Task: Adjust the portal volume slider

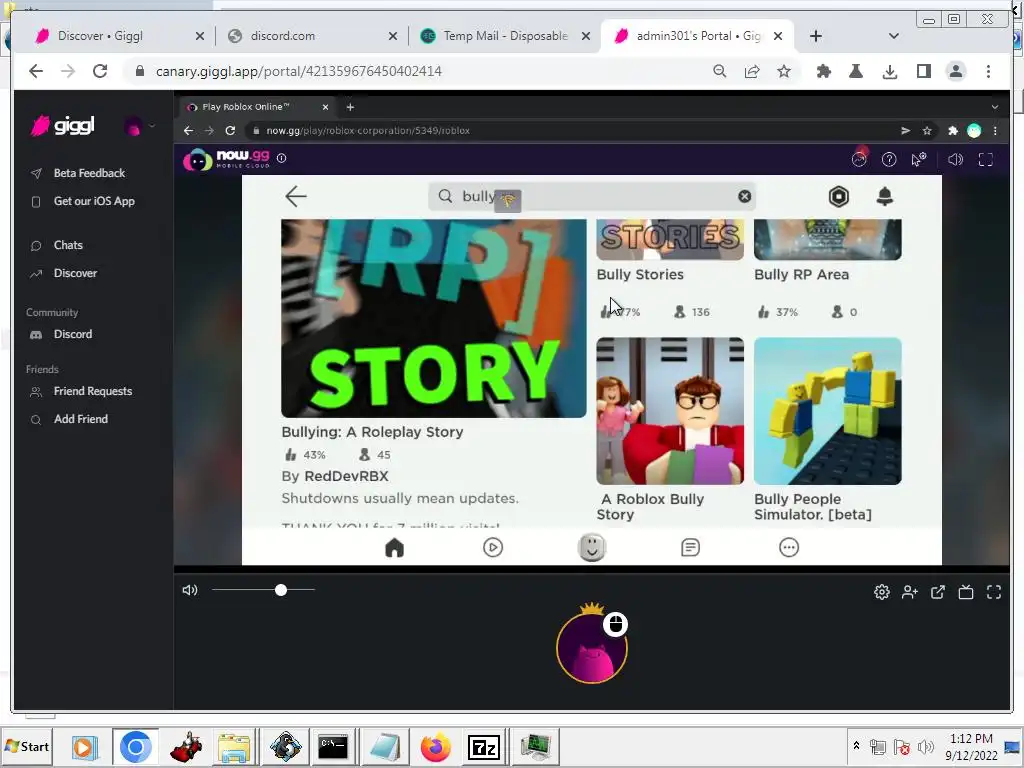Action: 263,590
